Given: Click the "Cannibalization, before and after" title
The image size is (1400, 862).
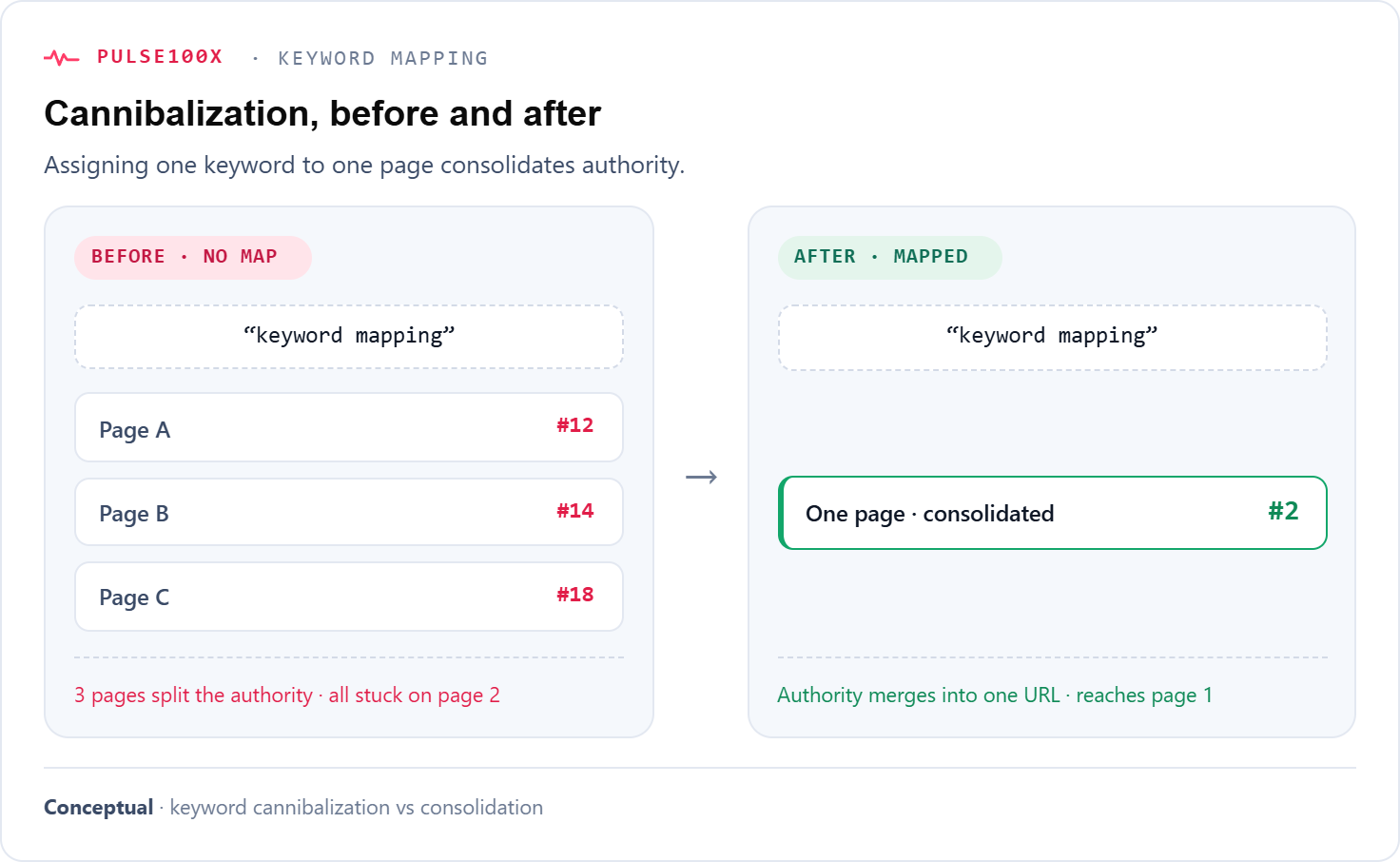Looking at the screenshot, I should click(322, 114).
